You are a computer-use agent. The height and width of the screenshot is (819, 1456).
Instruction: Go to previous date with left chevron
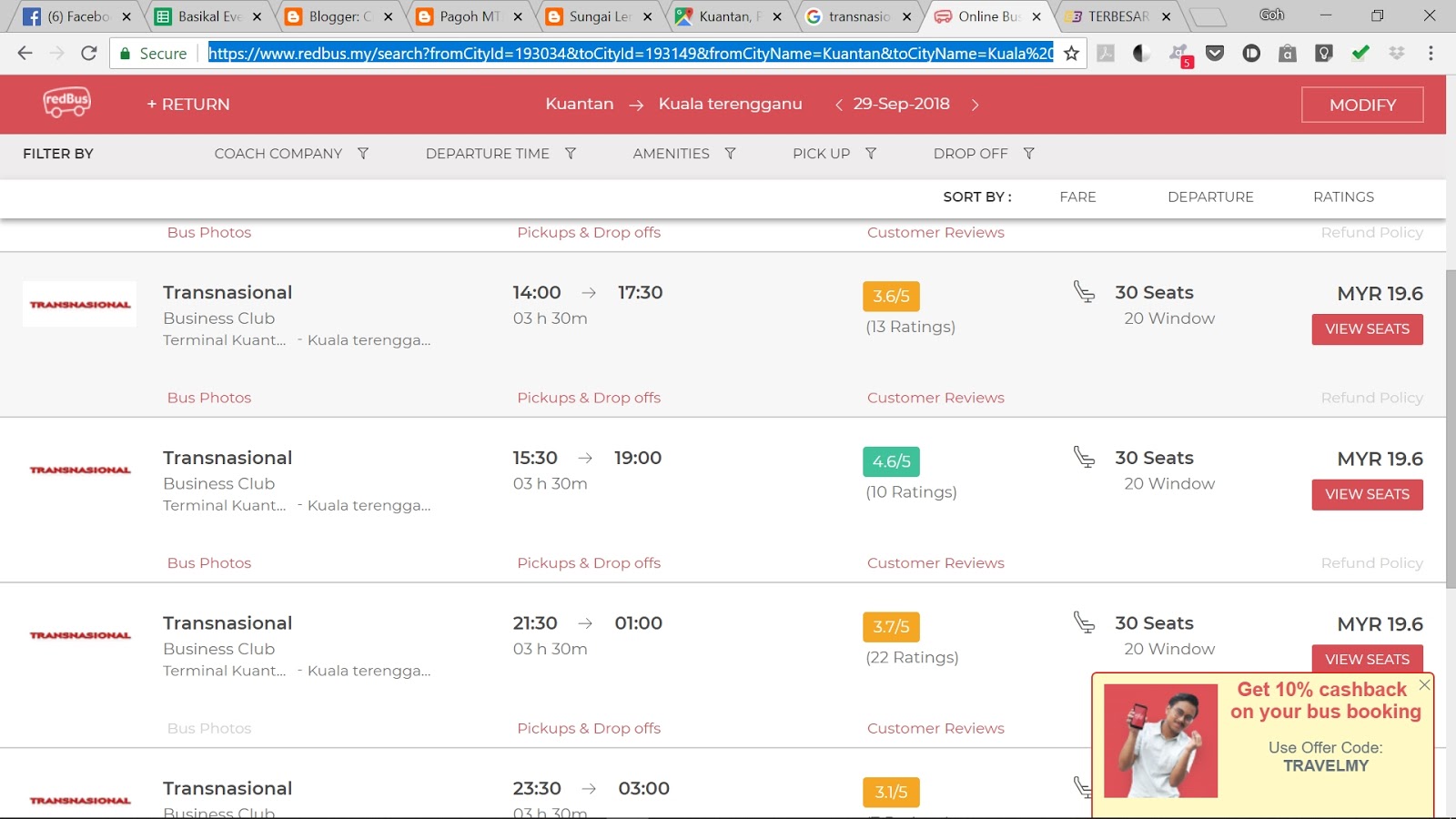click(838, 105)
